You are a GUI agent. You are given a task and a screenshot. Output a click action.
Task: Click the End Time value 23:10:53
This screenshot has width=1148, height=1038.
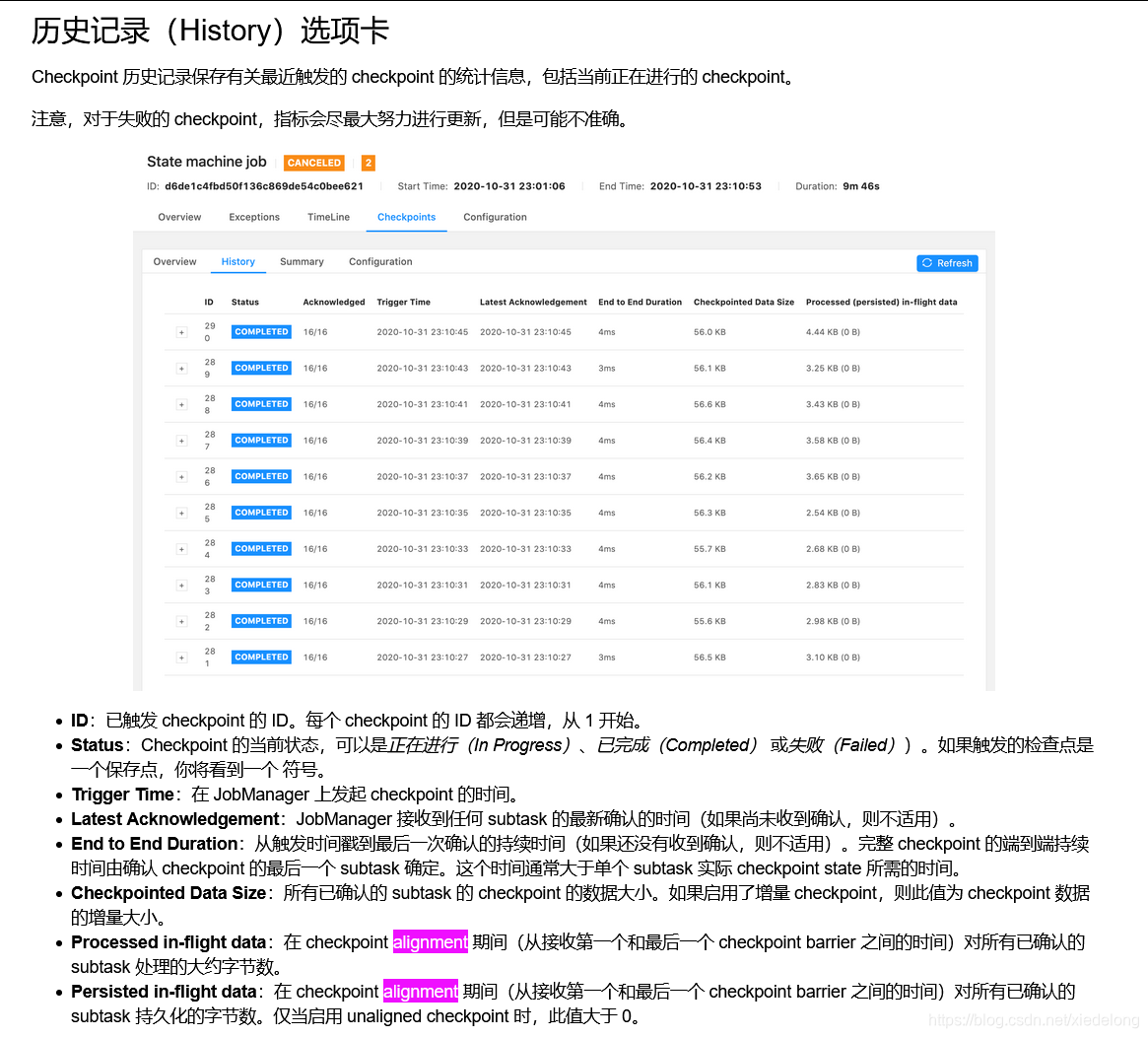click(706, 186)
